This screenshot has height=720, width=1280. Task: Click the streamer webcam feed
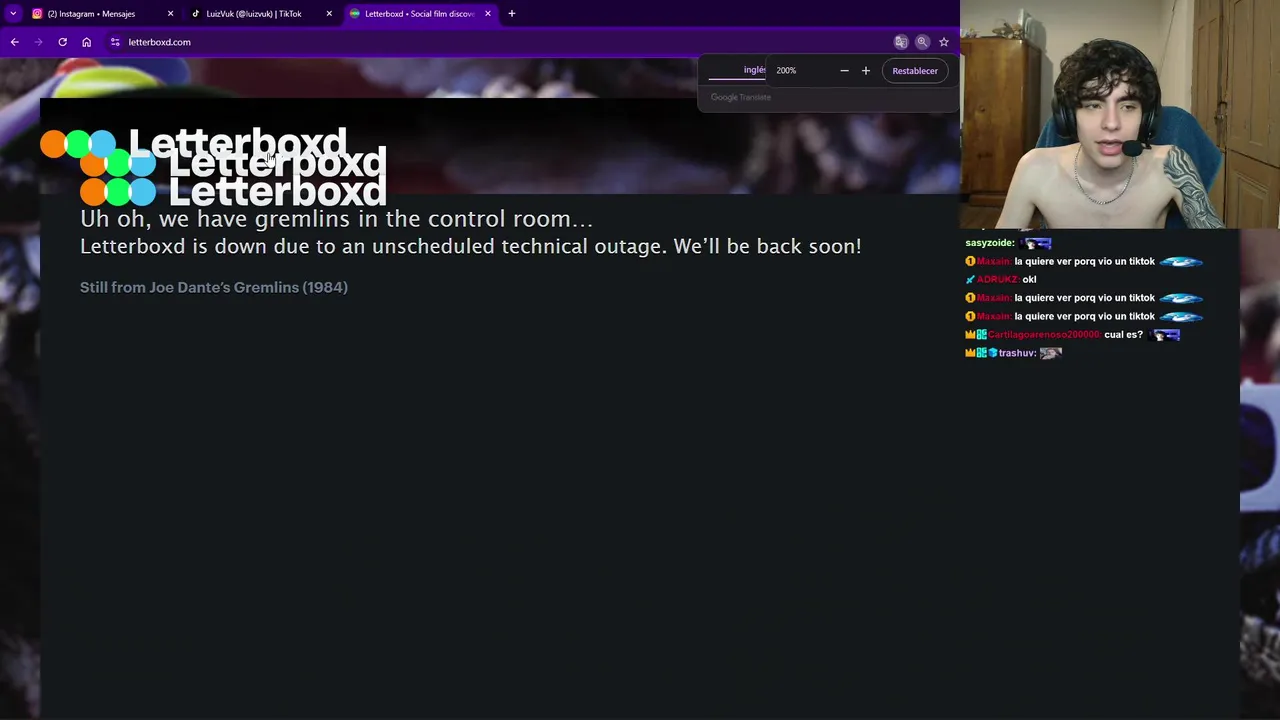[1120, 114]
